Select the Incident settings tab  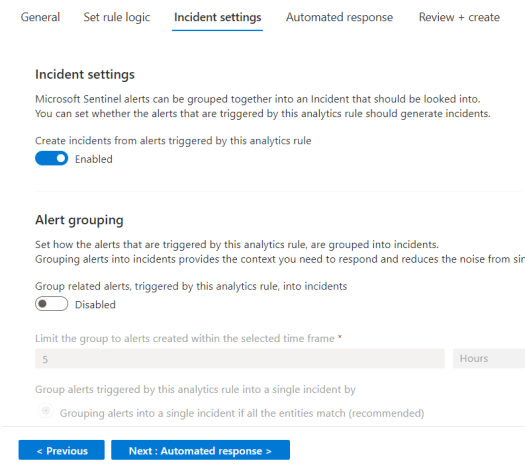point(217,17)
